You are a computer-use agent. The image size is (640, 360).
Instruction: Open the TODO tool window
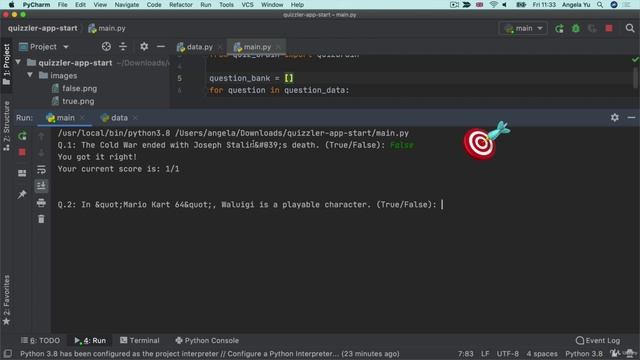pos(40,340)
